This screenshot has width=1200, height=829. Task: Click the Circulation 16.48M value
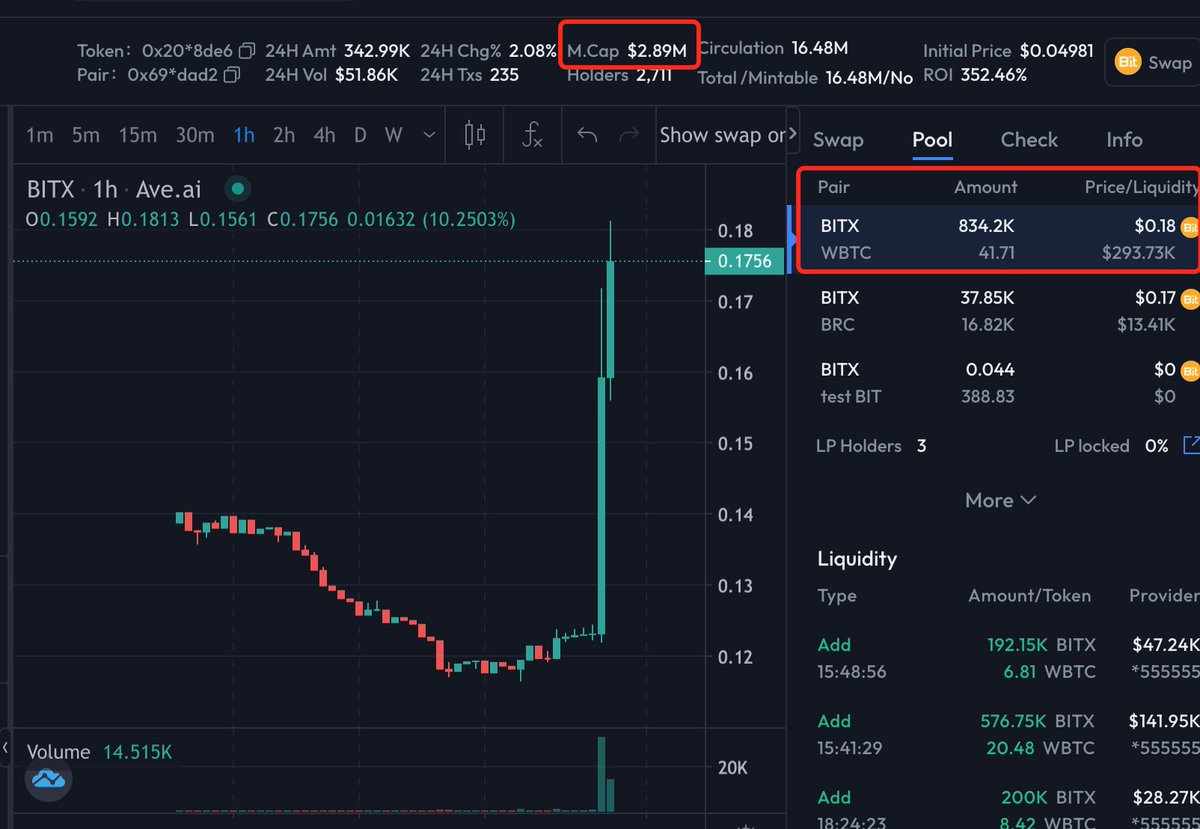point(820,48)
